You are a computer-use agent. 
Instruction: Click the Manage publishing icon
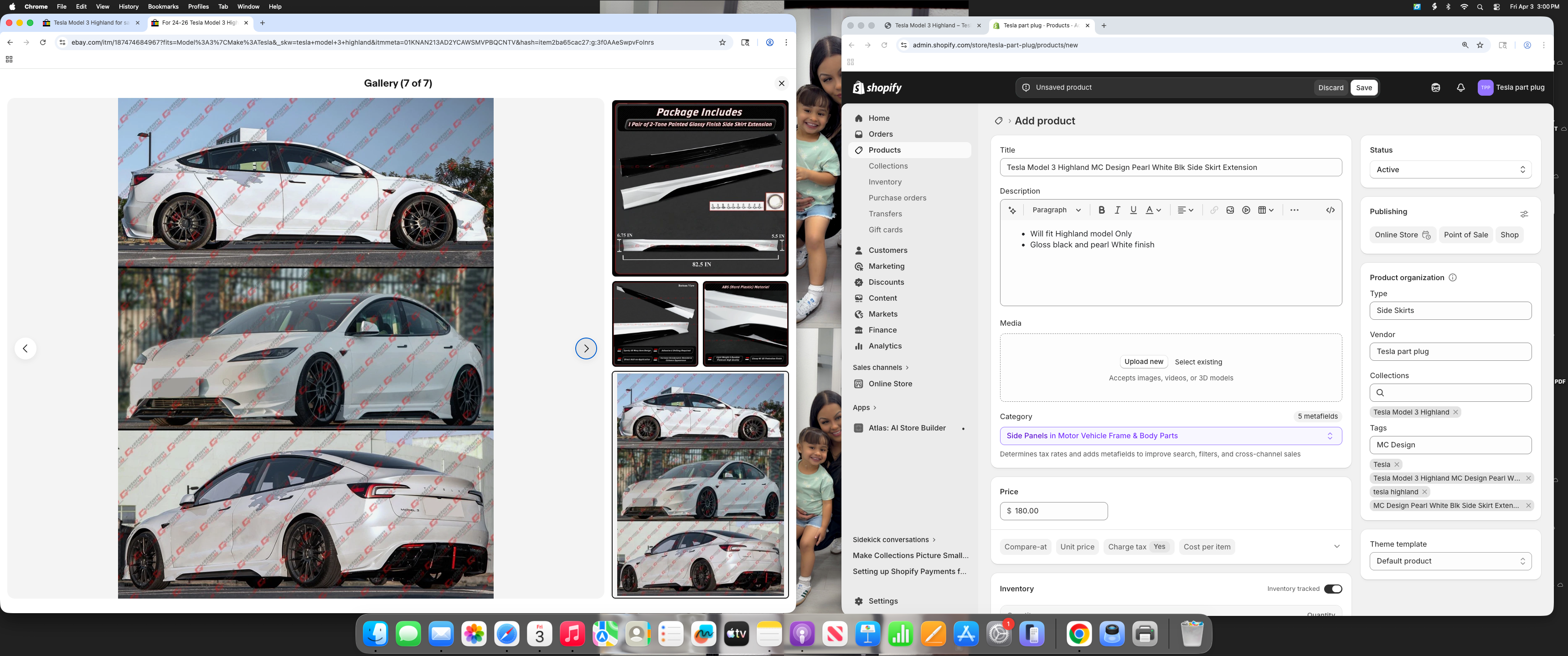click(1524, 214)
